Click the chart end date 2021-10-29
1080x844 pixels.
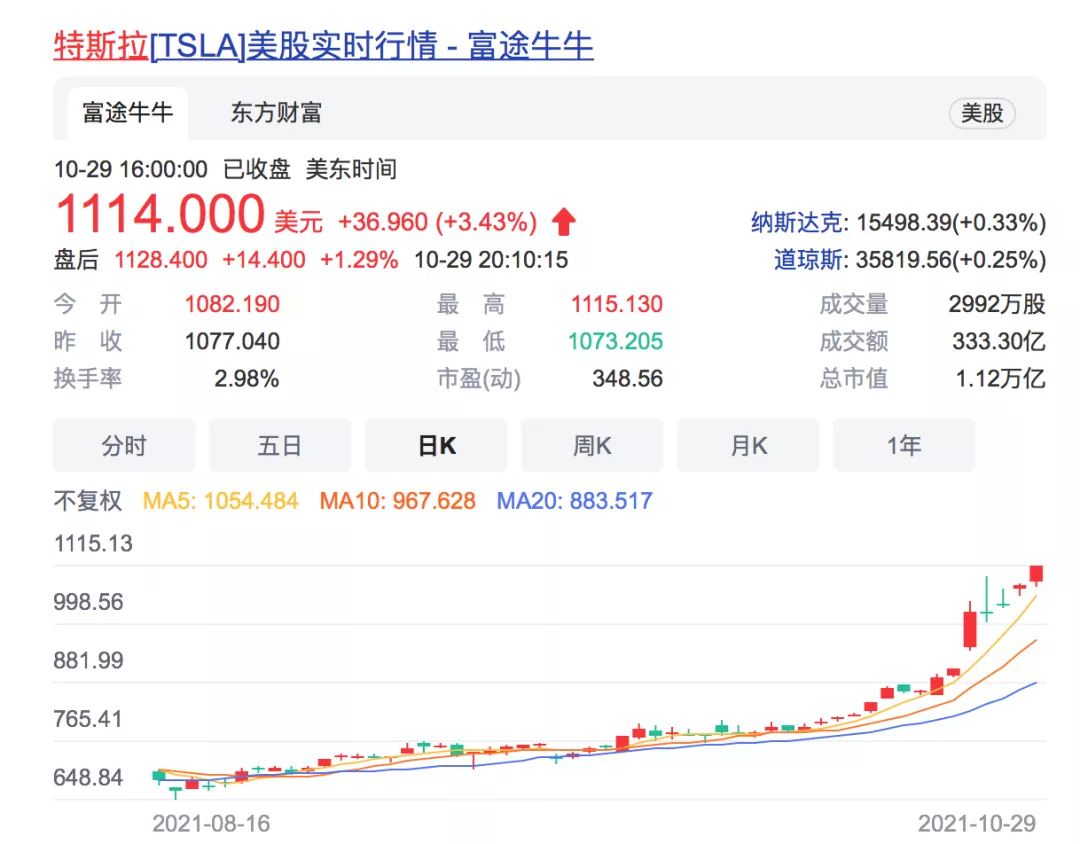click(x=977, y=823)
